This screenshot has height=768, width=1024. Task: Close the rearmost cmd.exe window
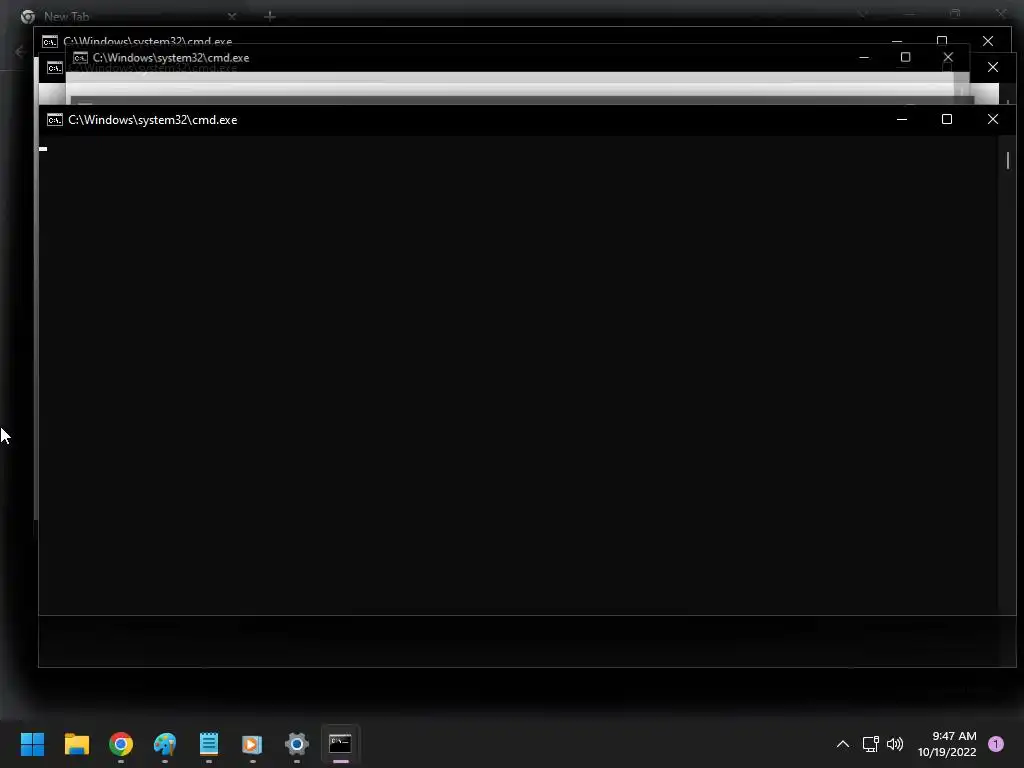click(988, 41)
